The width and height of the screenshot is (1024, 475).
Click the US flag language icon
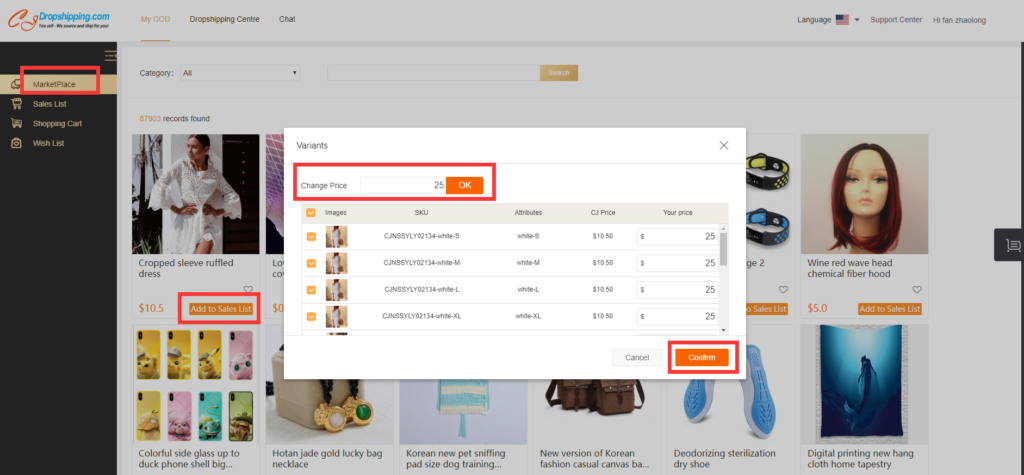[x=842, y=20]
